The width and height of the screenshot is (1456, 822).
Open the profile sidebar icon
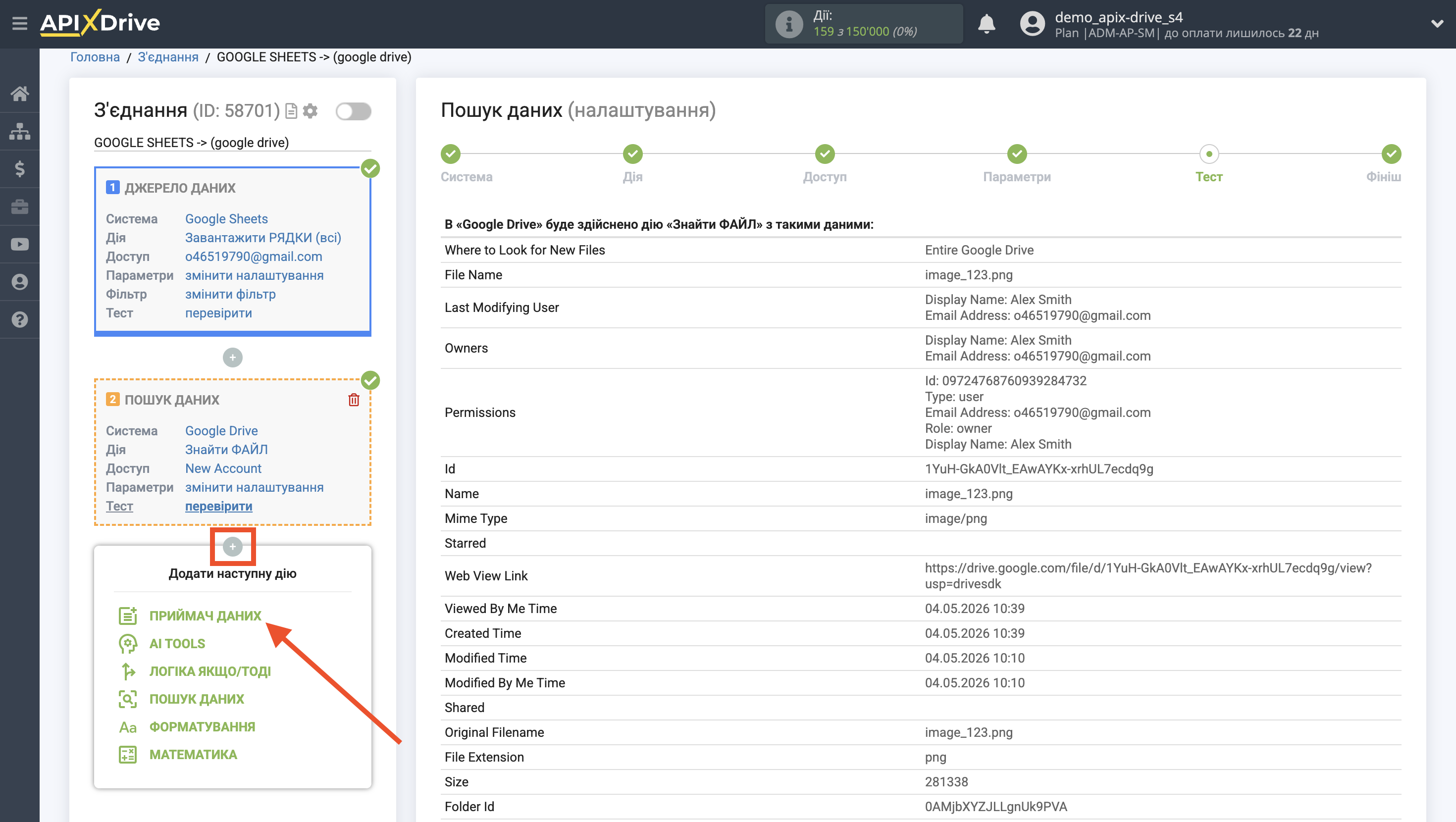click(x=20, y=282)
